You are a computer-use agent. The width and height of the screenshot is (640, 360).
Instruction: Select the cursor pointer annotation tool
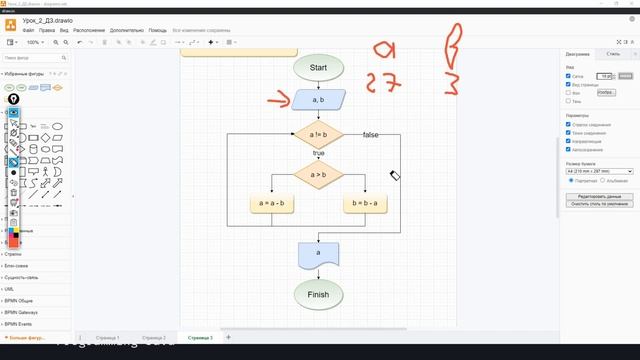[x=13, y=122]
